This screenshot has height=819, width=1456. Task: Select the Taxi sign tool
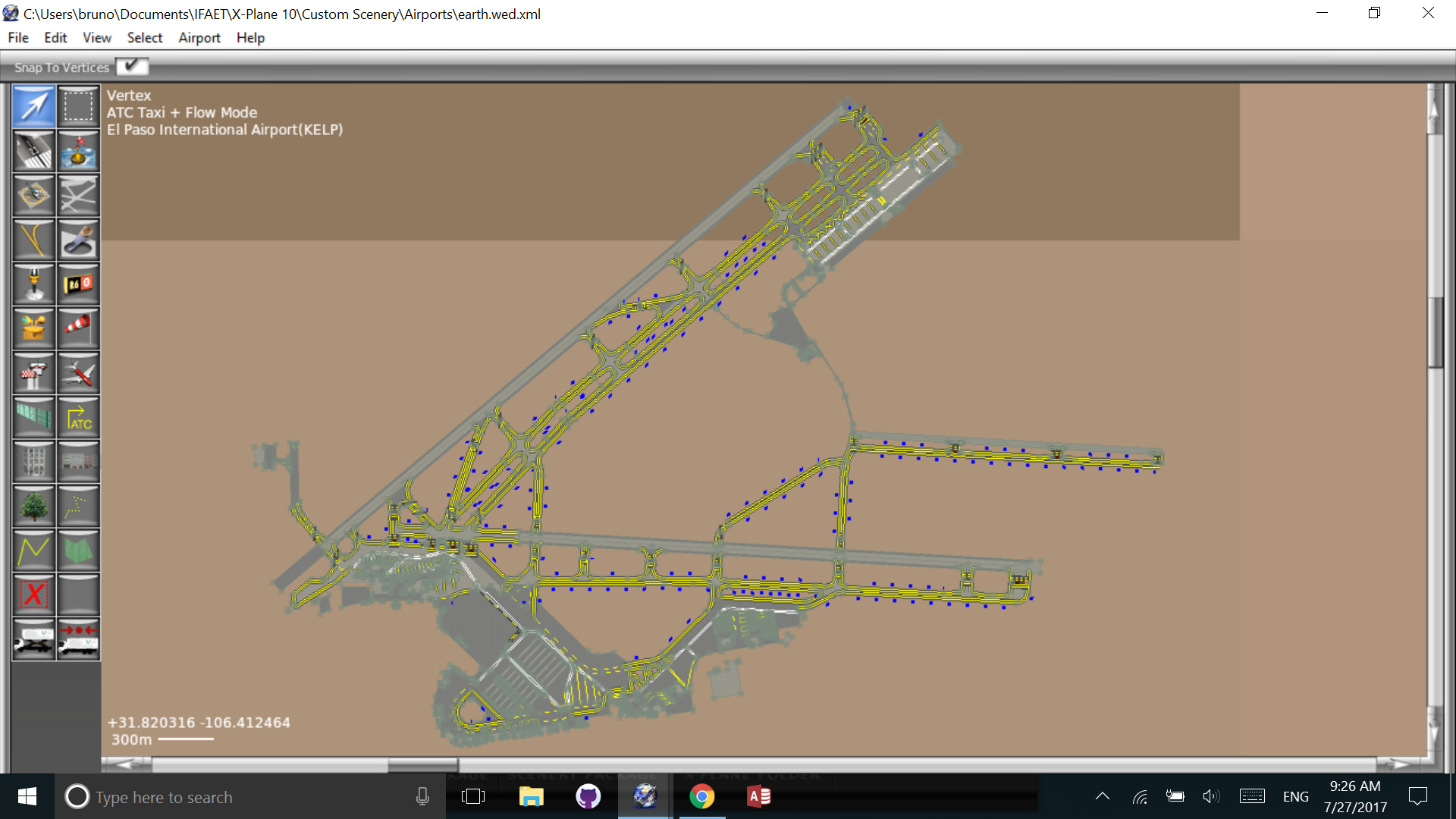point(78,284)
